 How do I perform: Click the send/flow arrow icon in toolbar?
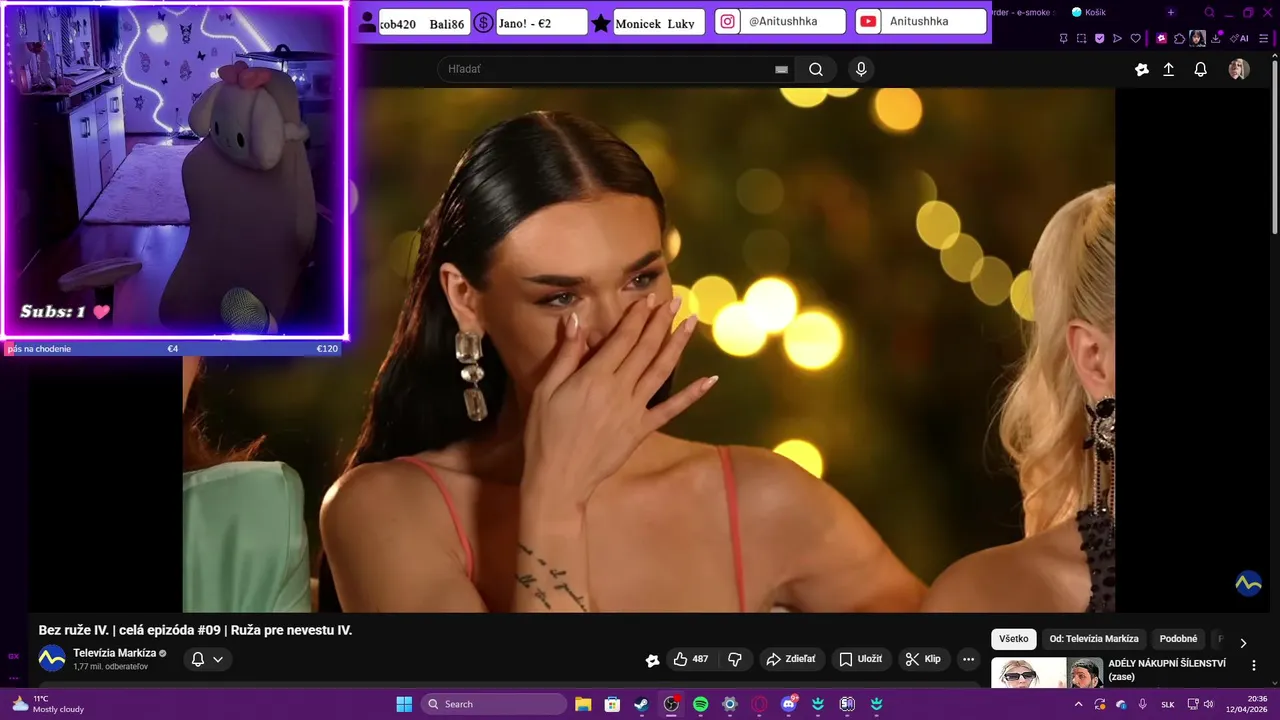click(x=1117, y=38)
